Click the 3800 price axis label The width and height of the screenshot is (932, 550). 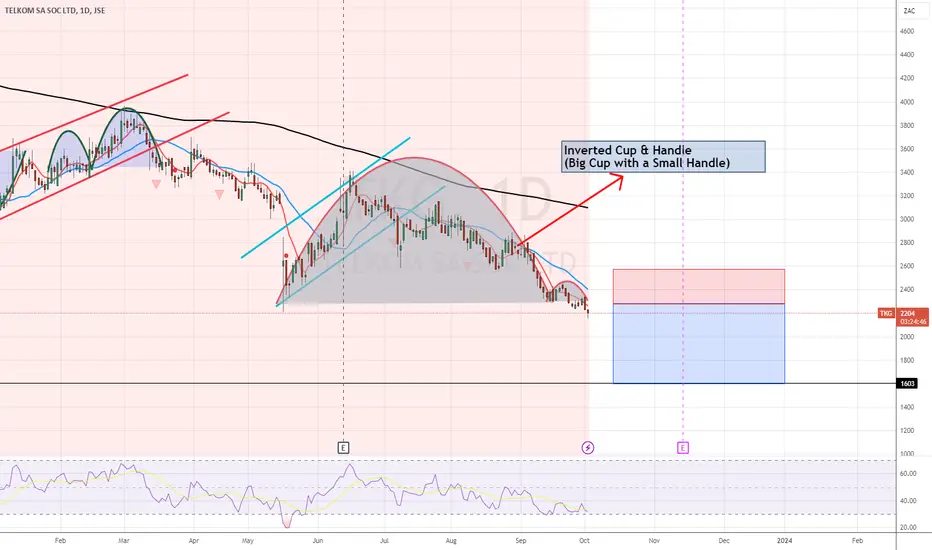click(907, 125)
